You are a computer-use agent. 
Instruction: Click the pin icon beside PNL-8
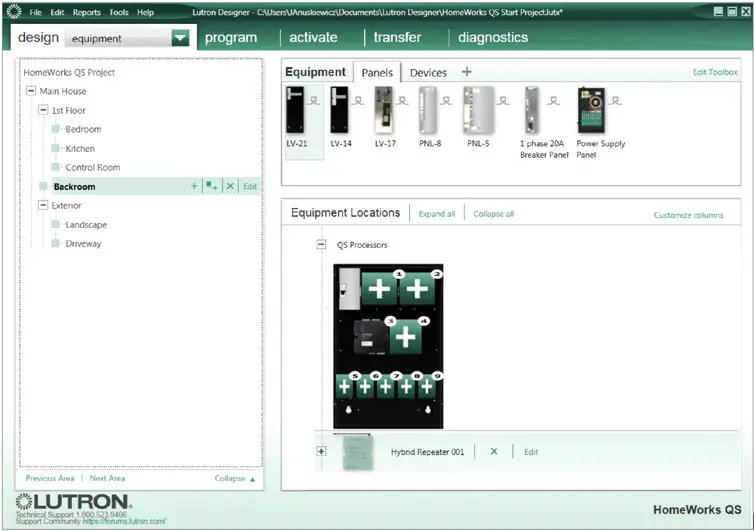pyautogui.click(x=446, y=101)
